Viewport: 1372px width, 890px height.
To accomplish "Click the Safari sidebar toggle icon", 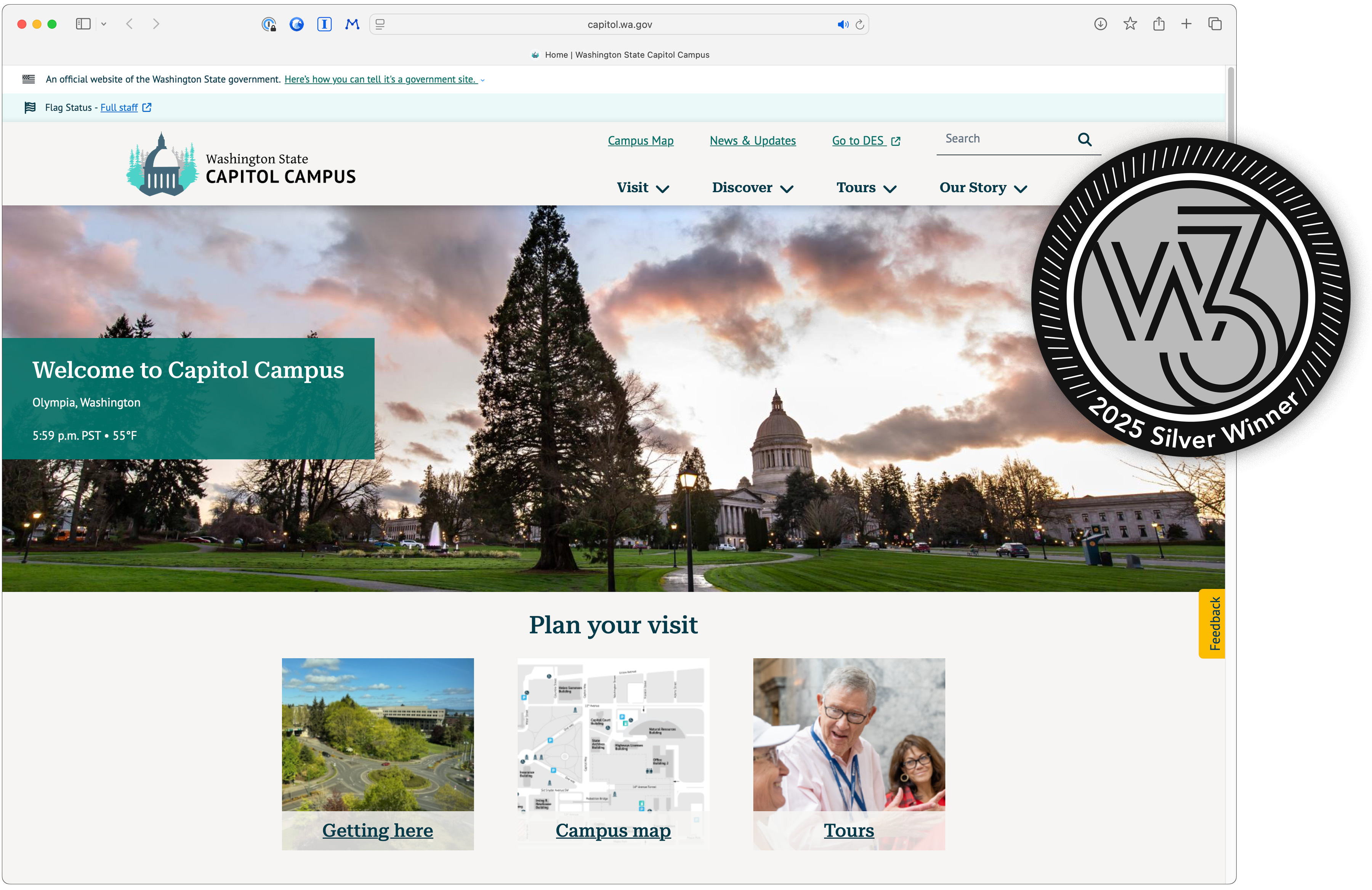I will [x=83, y=24].
